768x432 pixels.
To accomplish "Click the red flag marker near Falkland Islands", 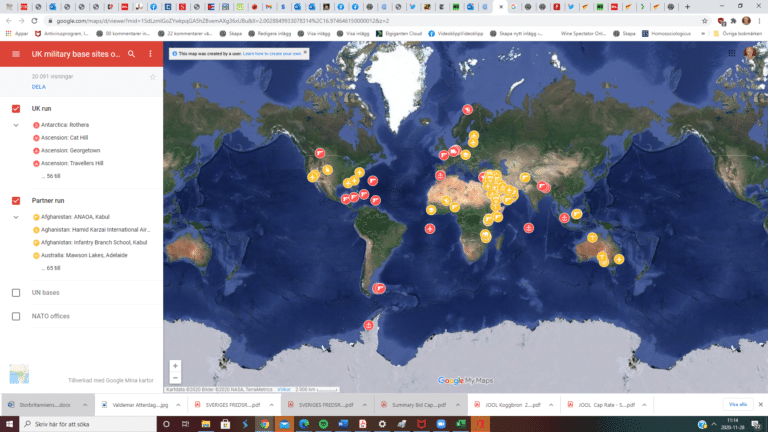I will 380,288.
